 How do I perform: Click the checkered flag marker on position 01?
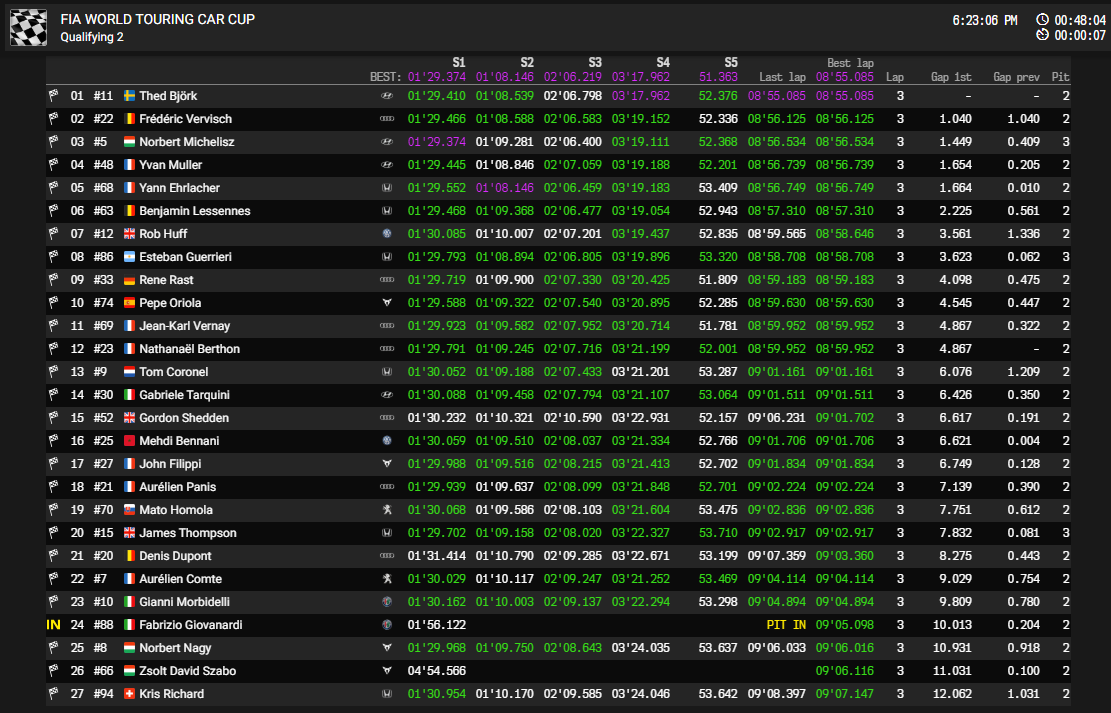click(x=53, y=97)
